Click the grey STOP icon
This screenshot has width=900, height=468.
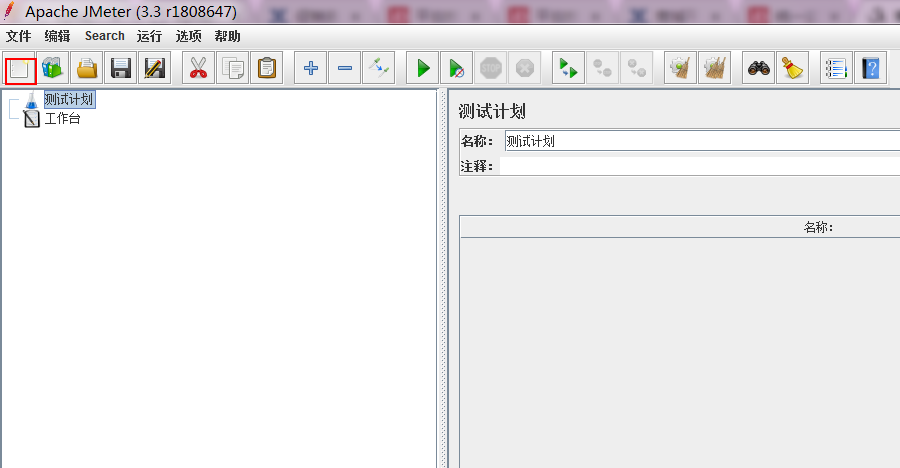[490, 68]
